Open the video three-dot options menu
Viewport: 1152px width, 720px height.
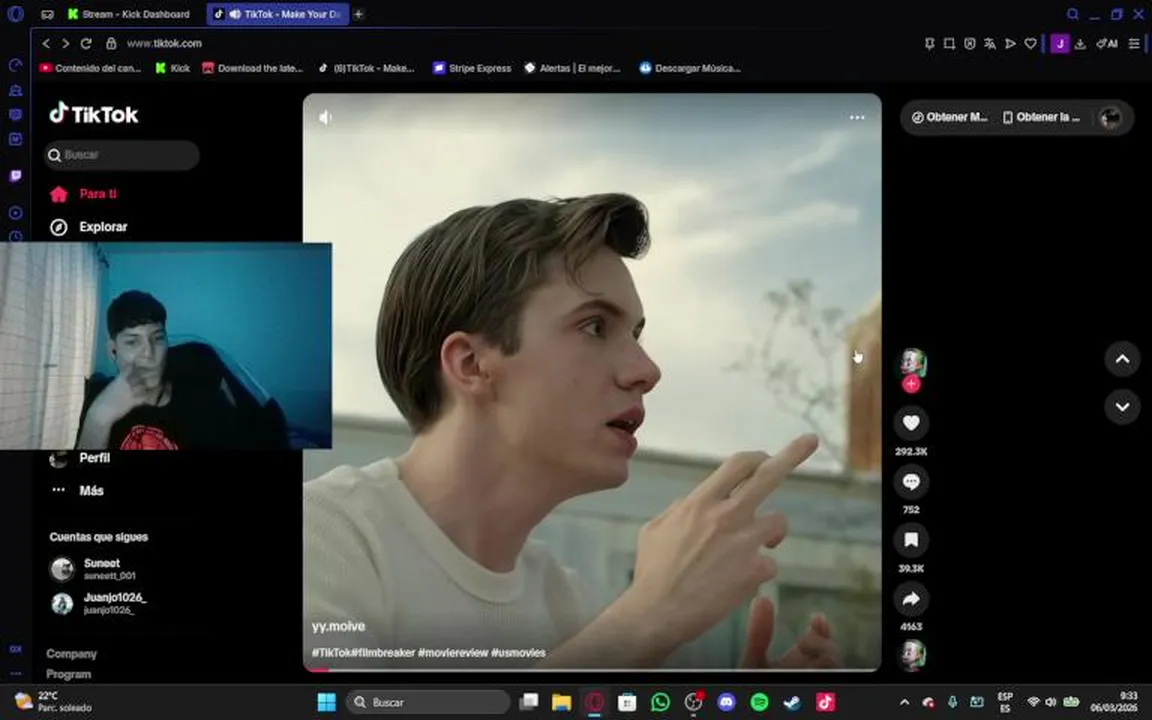(x=857, y=118)
